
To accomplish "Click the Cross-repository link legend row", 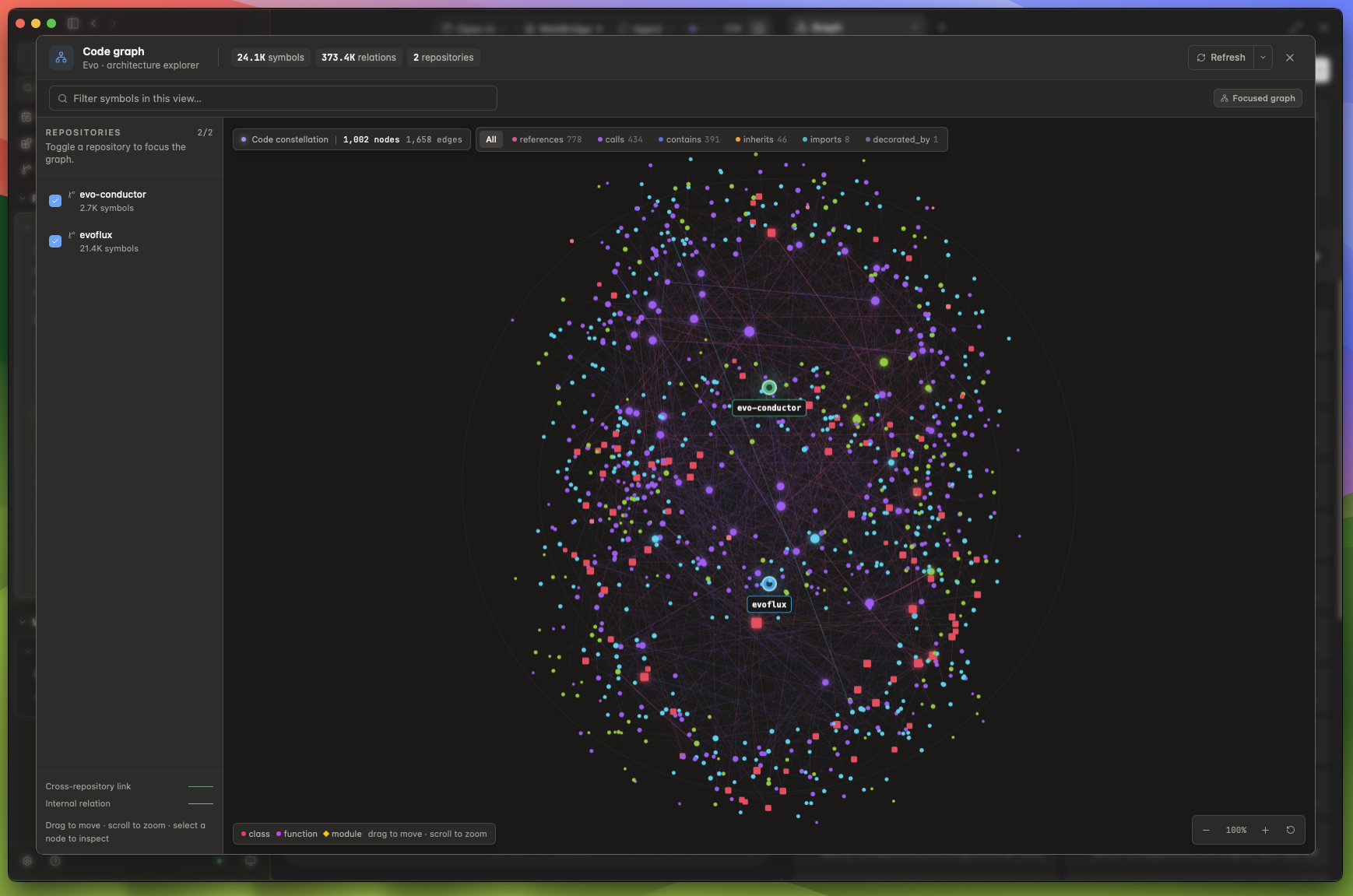I will [x=129, y=786].
